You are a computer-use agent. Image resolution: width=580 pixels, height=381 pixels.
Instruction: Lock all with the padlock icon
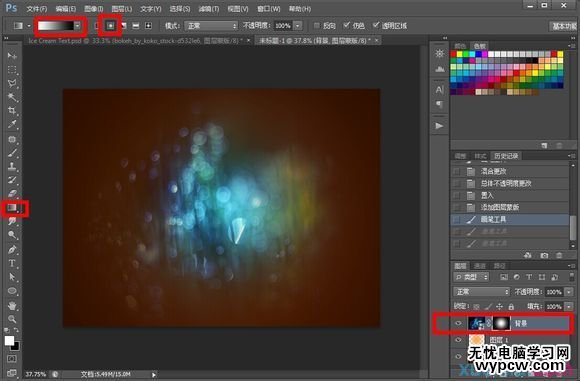[x=511, y=306]
